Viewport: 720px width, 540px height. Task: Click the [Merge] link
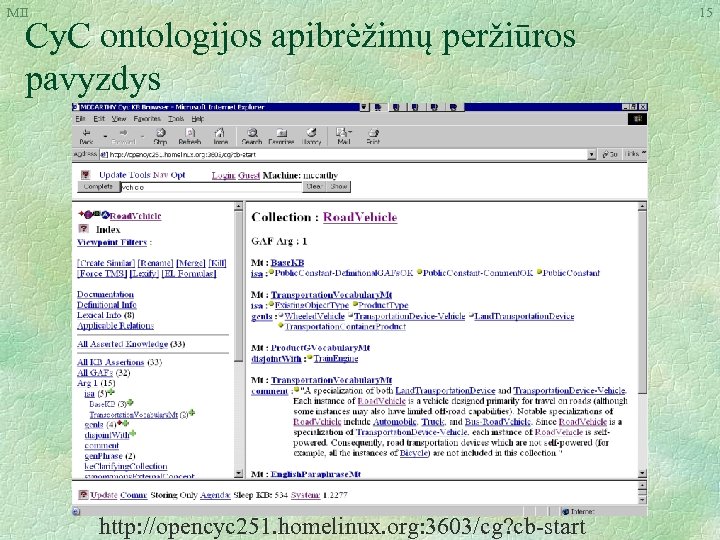click(x=191, y=263)
